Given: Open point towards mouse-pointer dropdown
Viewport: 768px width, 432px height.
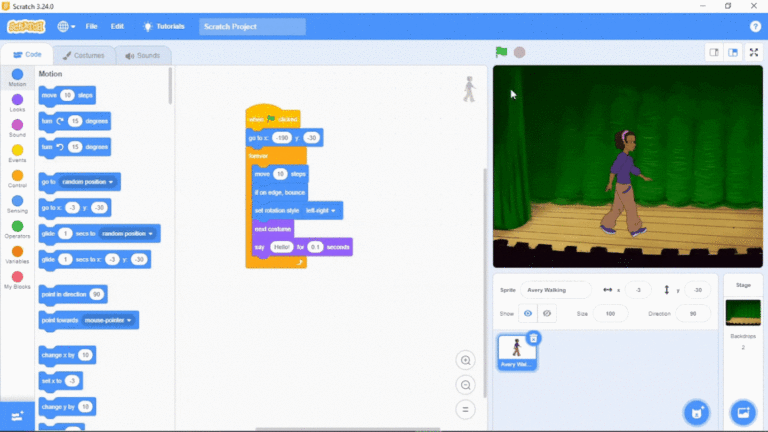Looking at the screenshot, I should click(x=108, y=320).
